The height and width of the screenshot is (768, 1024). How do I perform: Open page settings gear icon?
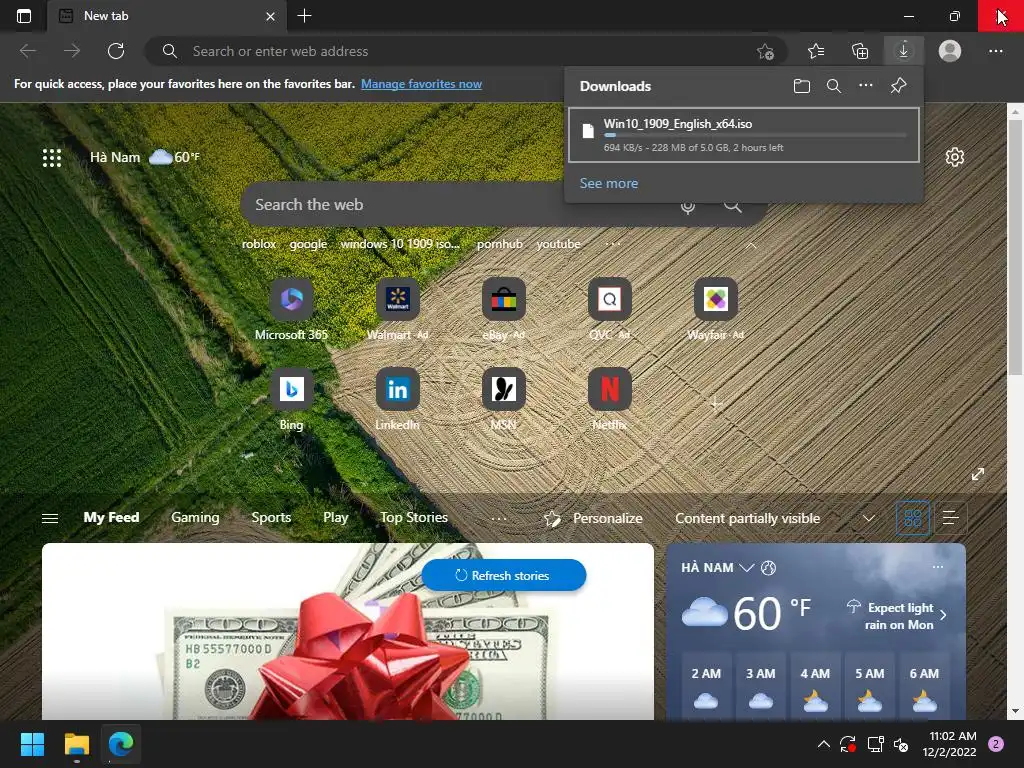(x=955, y=157)
